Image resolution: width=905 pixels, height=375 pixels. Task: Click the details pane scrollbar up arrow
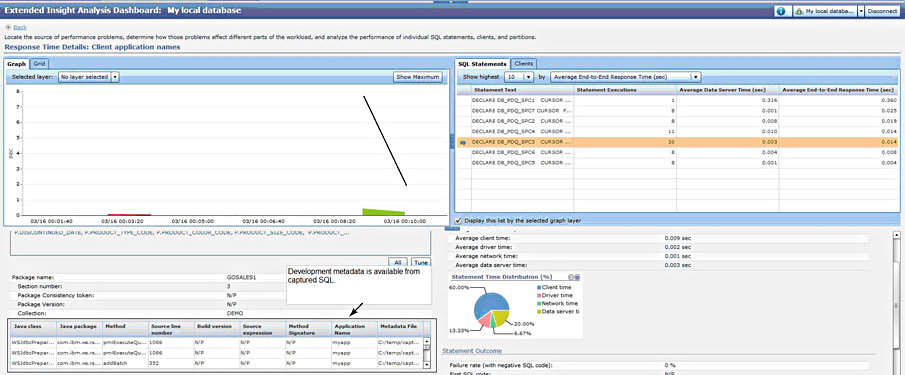896,235
